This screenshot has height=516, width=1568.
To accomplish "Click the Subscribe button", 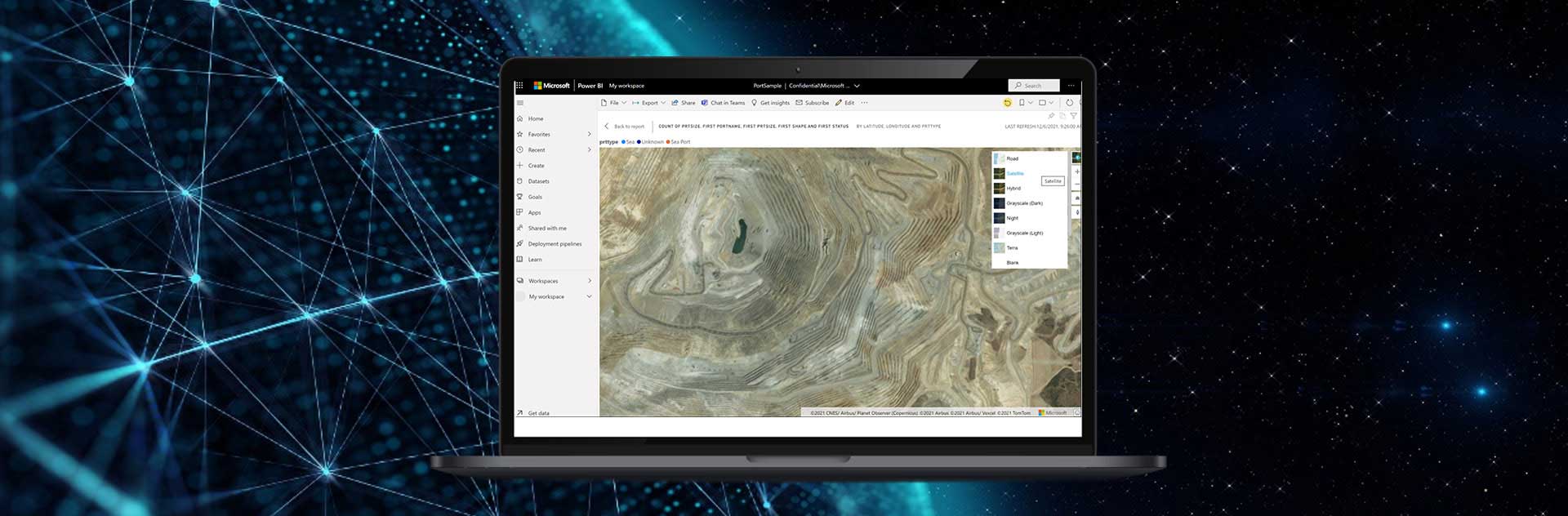I will point(813,103).
